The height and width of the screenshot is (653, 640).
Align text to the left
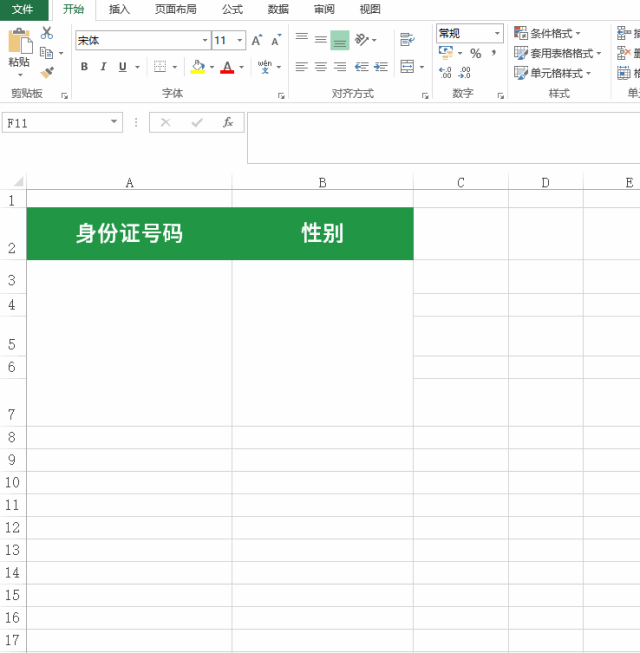point(302,67)
